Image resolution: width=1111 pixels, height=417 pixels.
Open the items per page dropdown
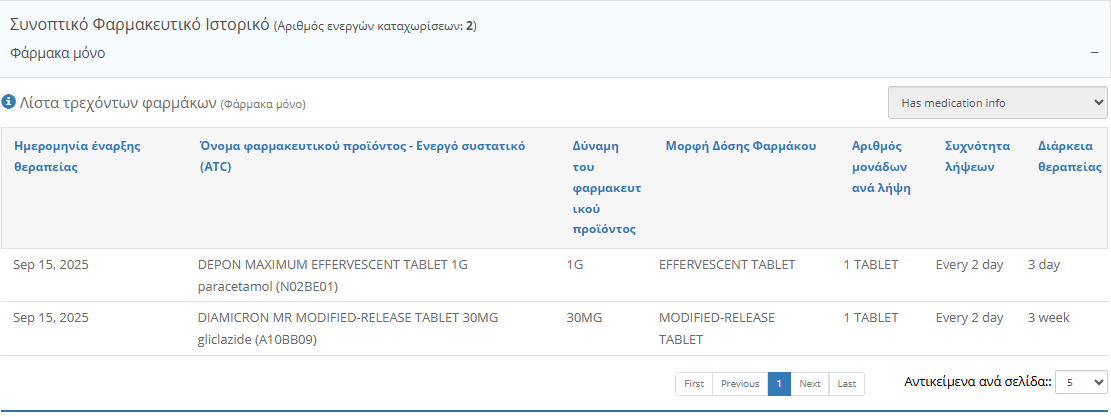1081,382
